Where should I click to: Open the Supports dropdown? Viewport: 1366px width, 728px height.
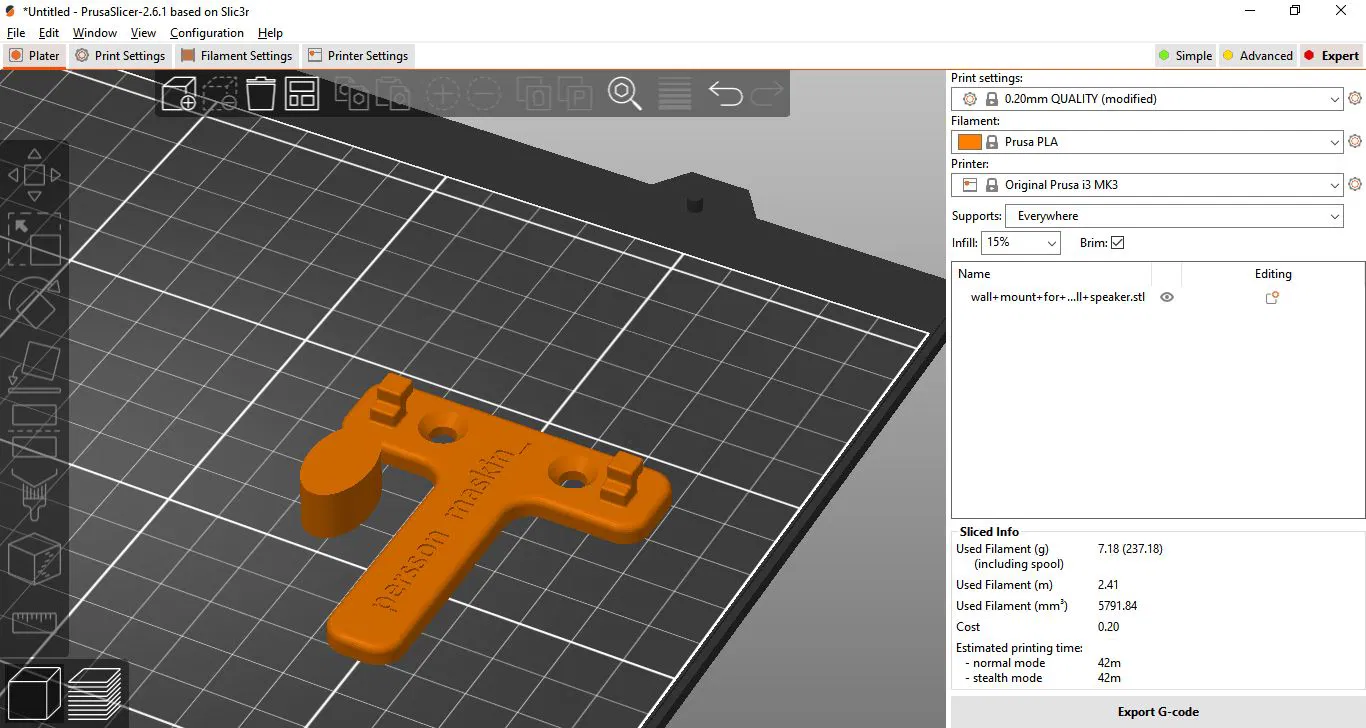(x=1173, y=216)
